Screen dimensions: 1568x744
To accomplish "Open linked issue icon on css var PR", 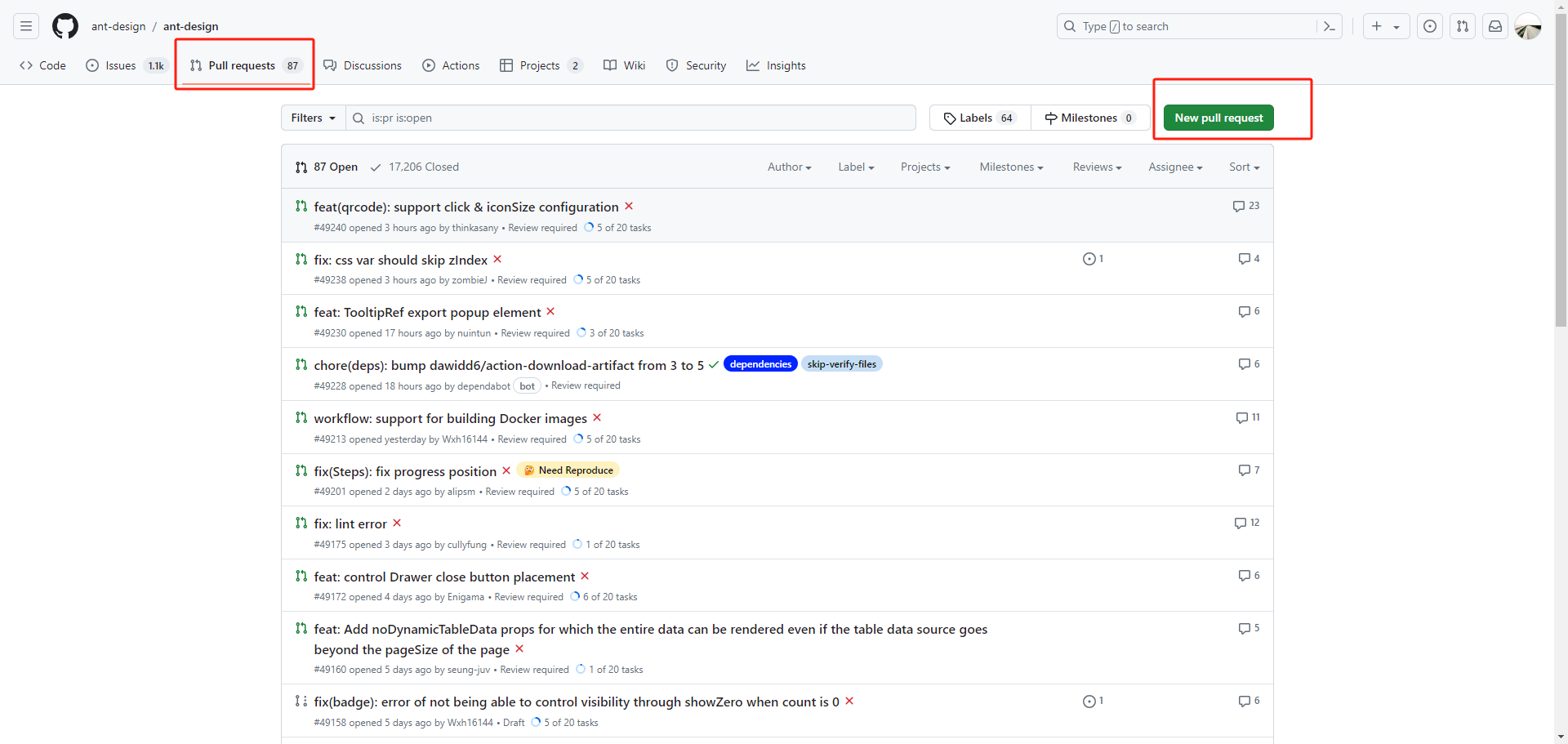I will pos(1093,259).
